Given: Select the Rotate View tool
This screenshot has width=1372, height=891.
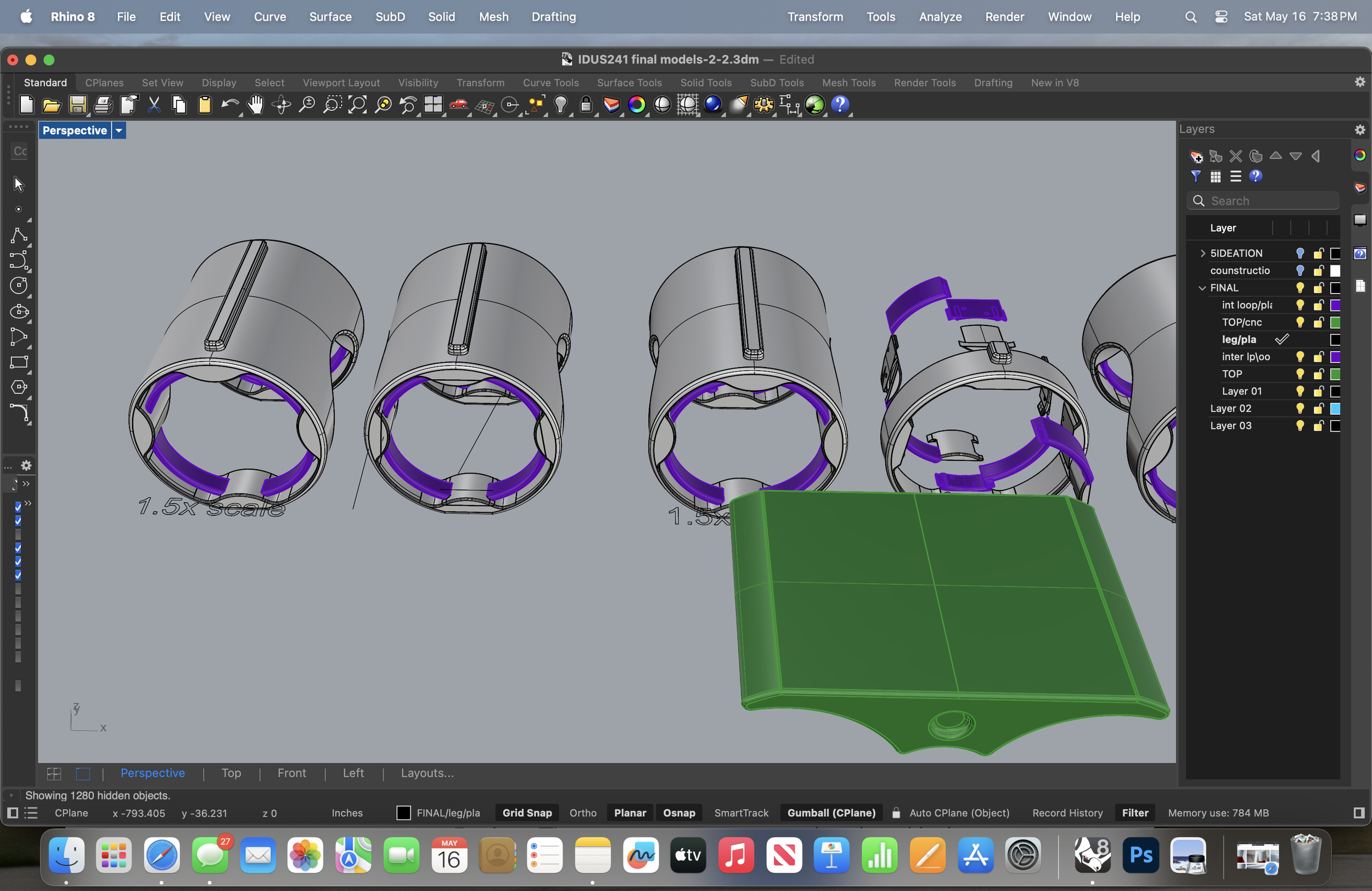Looking at the screenshot, I should (282, 105).
